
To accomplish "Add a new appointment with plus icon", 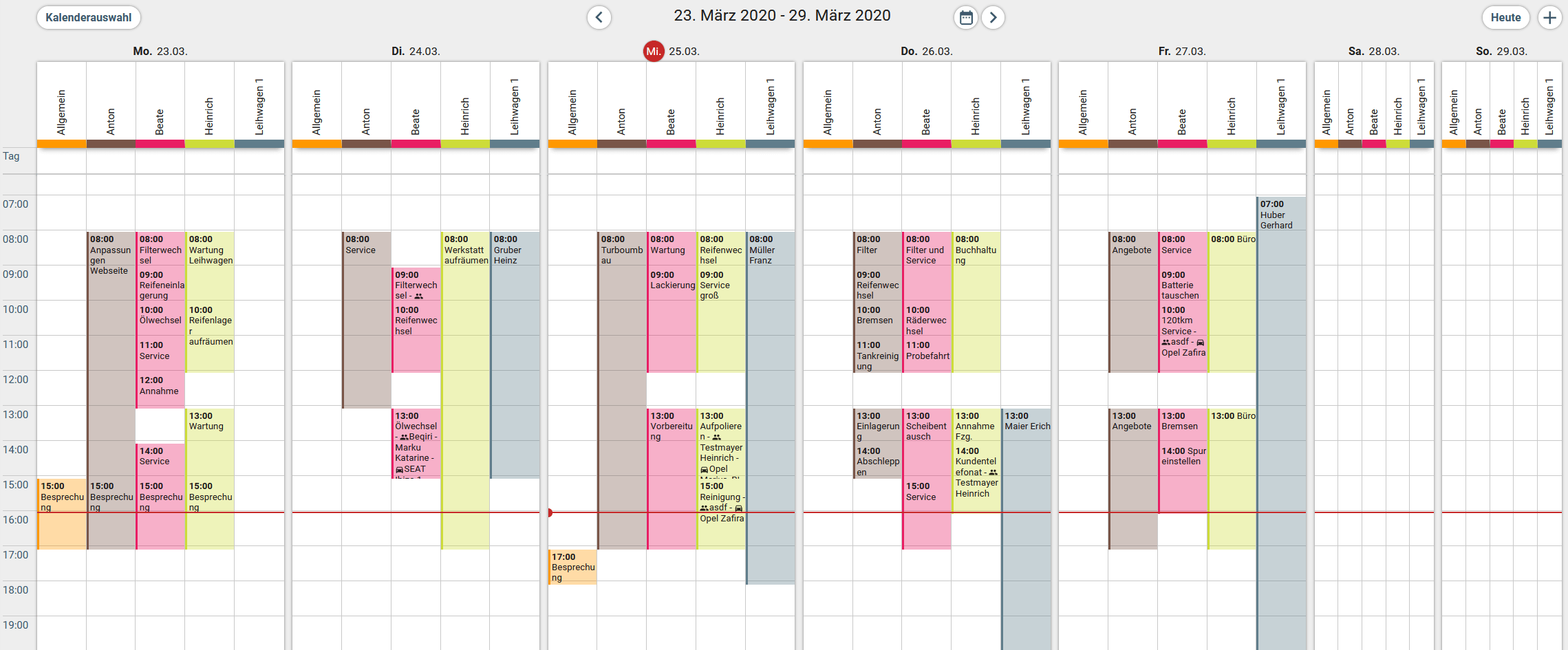I will 1549,17.
